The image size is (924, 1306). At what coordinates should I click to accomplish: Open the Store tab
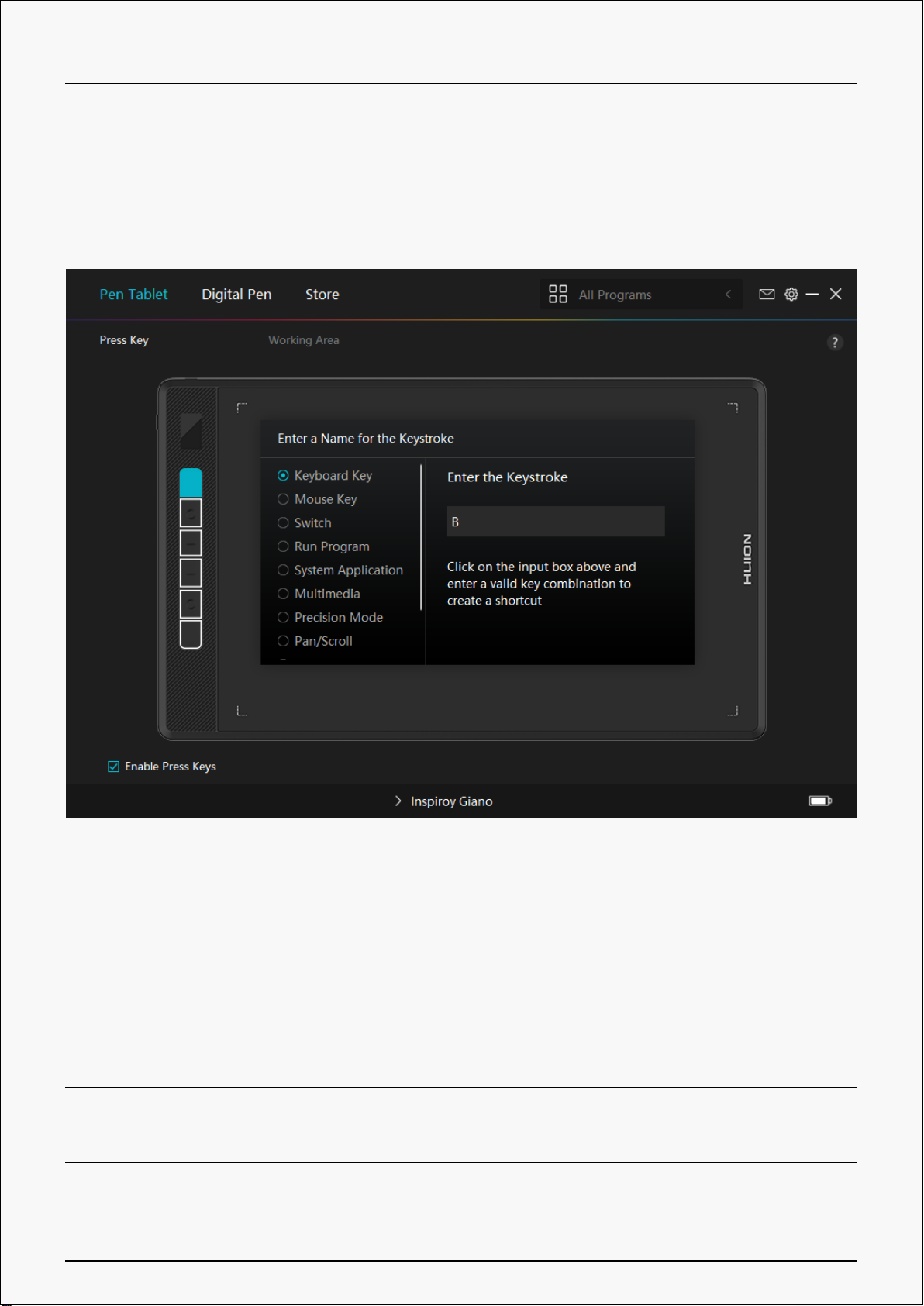(x=322, y=295)
